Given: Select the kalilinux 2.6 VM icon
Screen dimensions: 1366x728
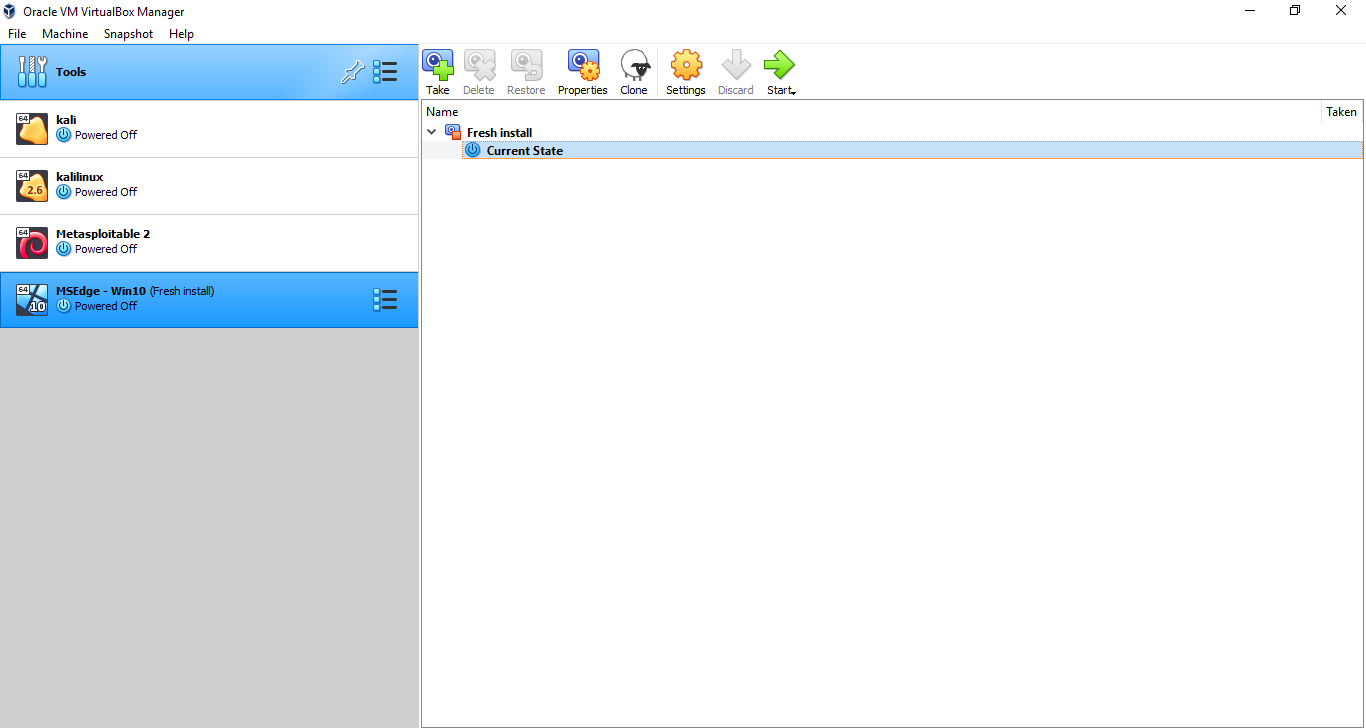Looking at the screenshot, I should [x=32, y=186].
